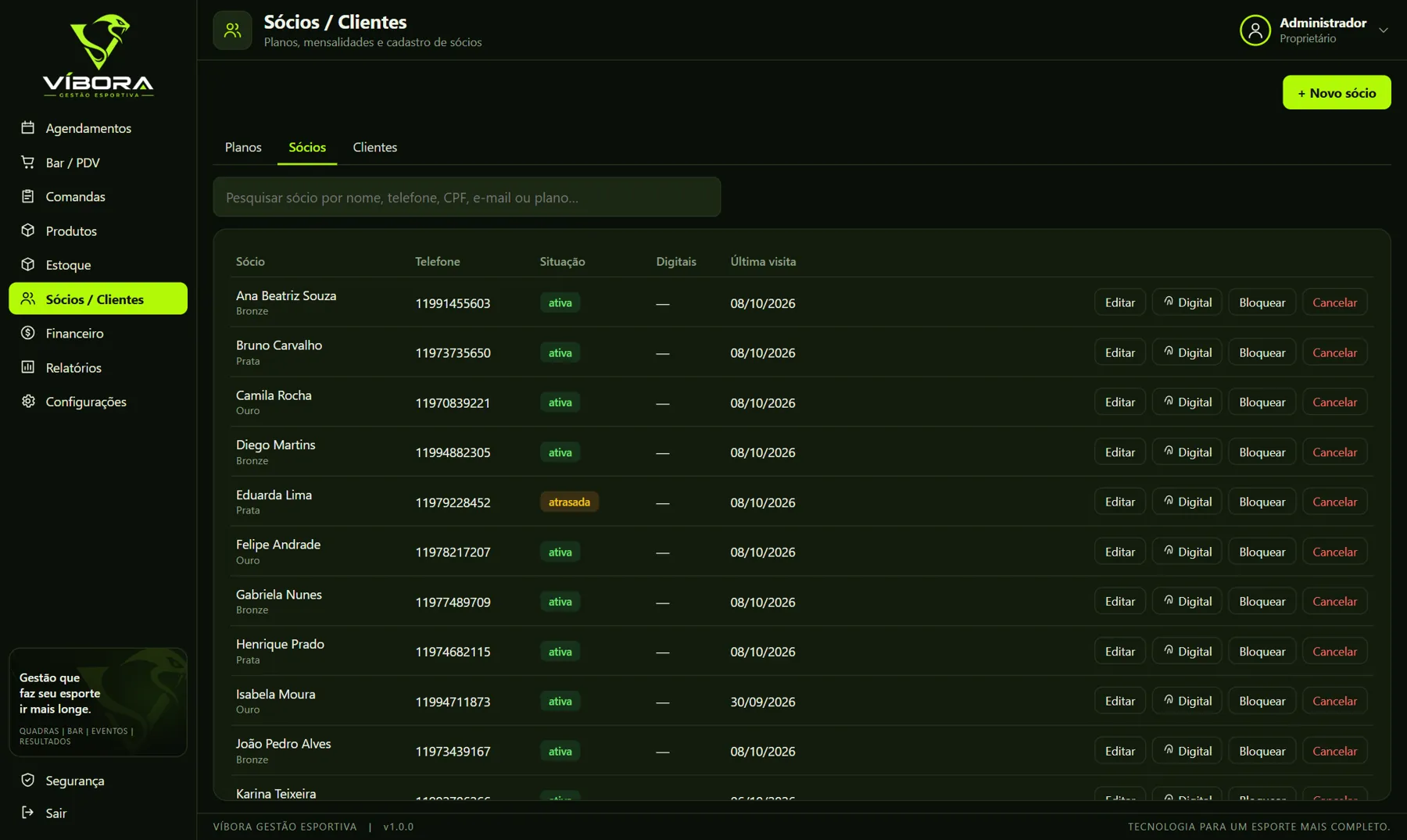
Task: Expand the Administrador account dropdown chevron
Action: 1383,30
